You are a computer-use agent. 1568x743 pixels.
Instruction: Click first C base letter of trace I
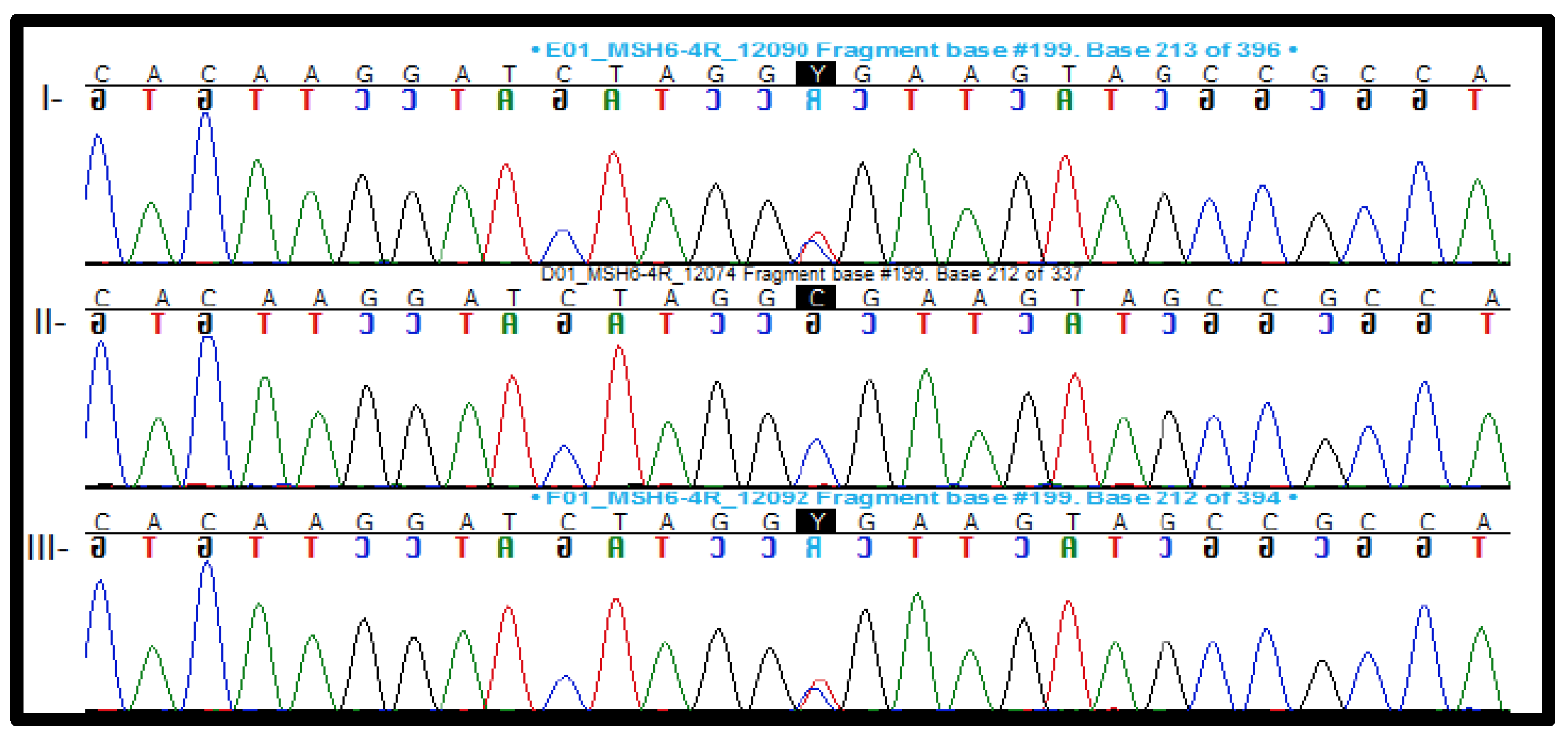pos(102,74)
